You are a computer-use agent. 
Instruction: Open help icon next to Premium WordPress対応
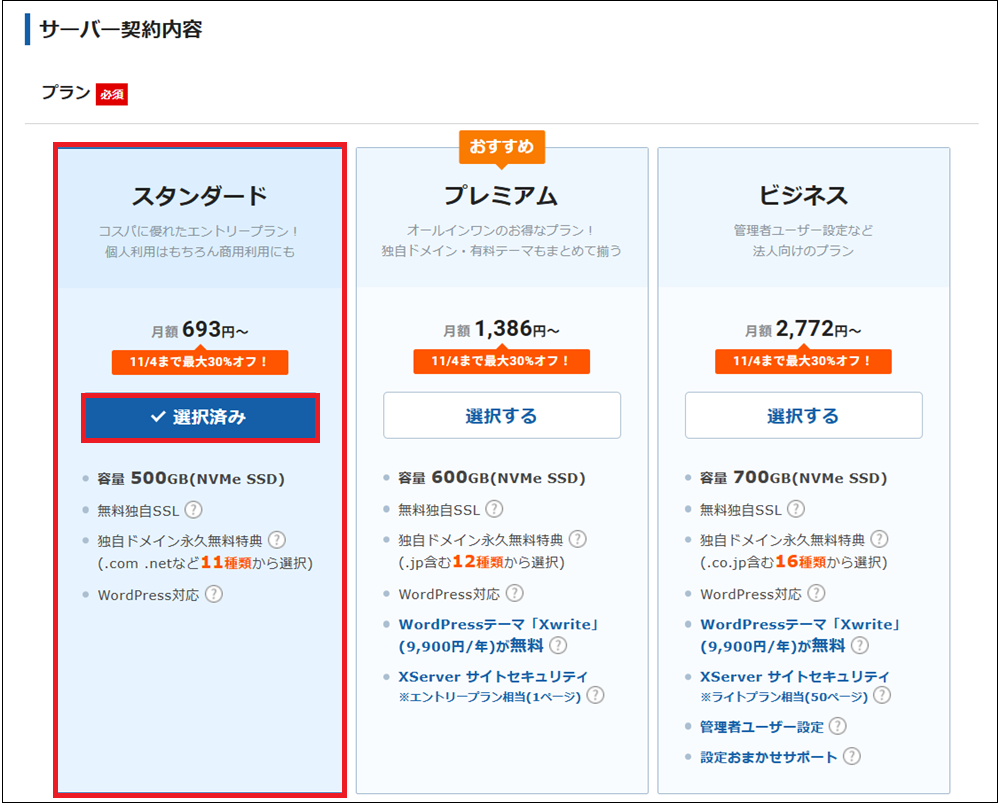[515, 594]
